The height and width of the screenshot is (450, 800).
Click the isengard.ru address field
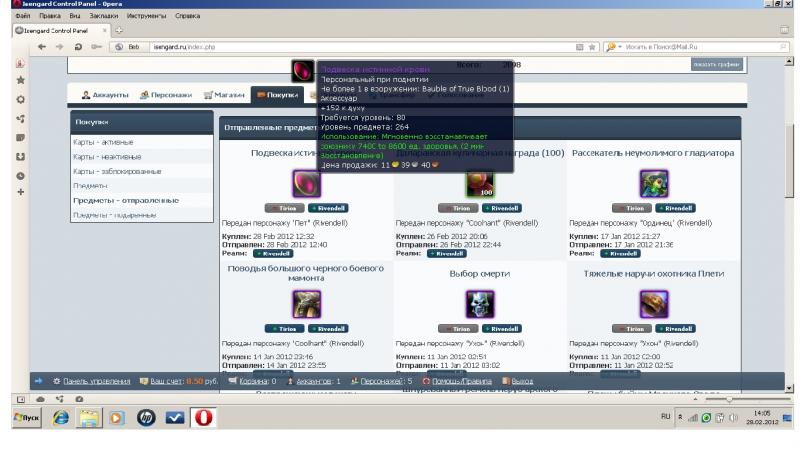click(x=362, y=47)
